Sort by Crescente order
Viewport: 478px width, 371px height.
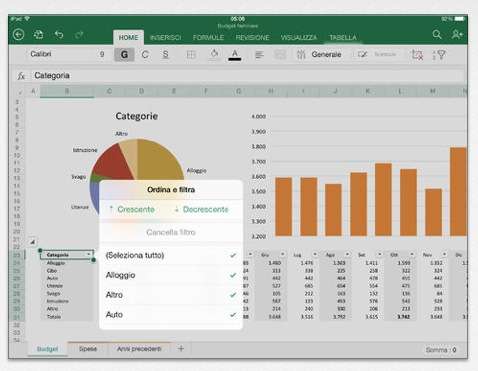pos(132,210)
